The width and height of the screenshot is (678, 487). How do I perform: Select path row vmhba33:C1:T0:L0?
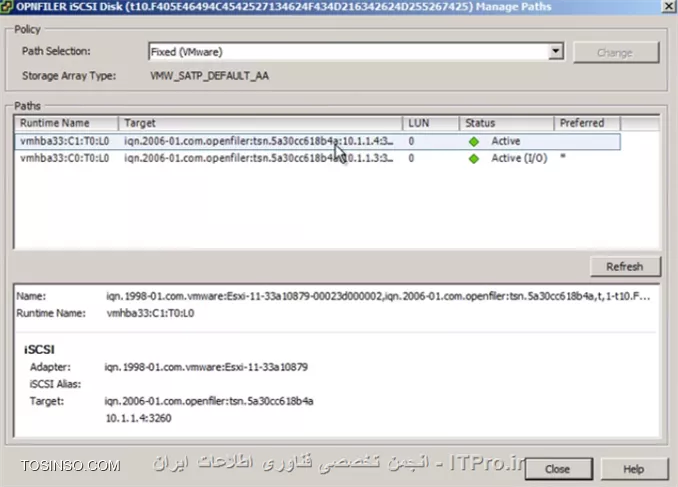click(318, 141)
